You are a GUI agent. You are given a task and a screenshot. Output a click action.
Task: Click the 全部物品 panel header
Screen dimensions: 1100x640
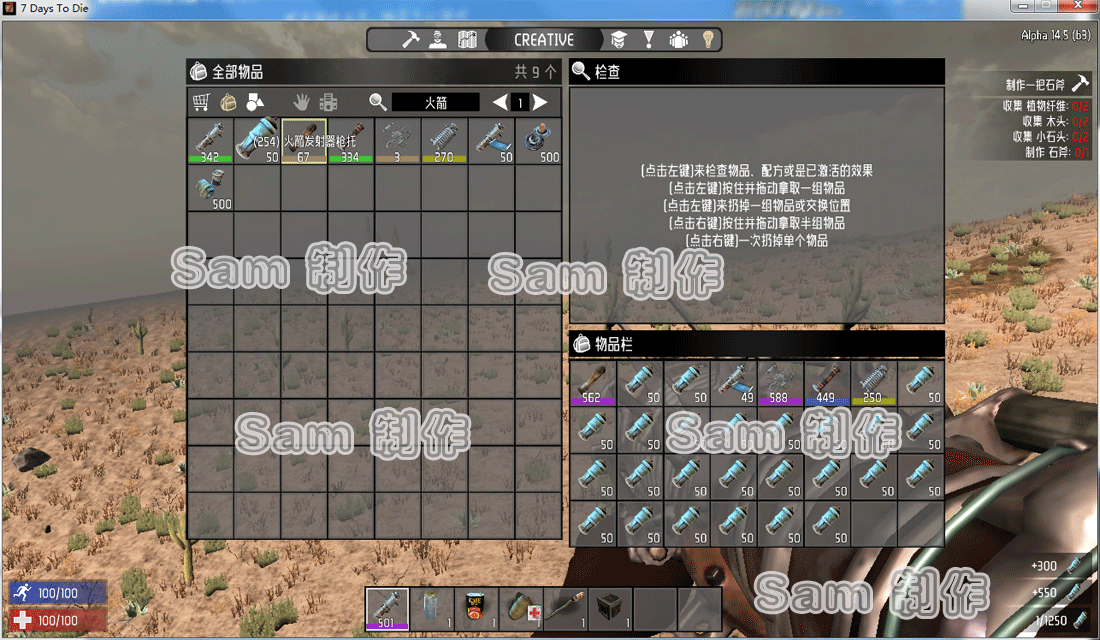click(374, 72)
